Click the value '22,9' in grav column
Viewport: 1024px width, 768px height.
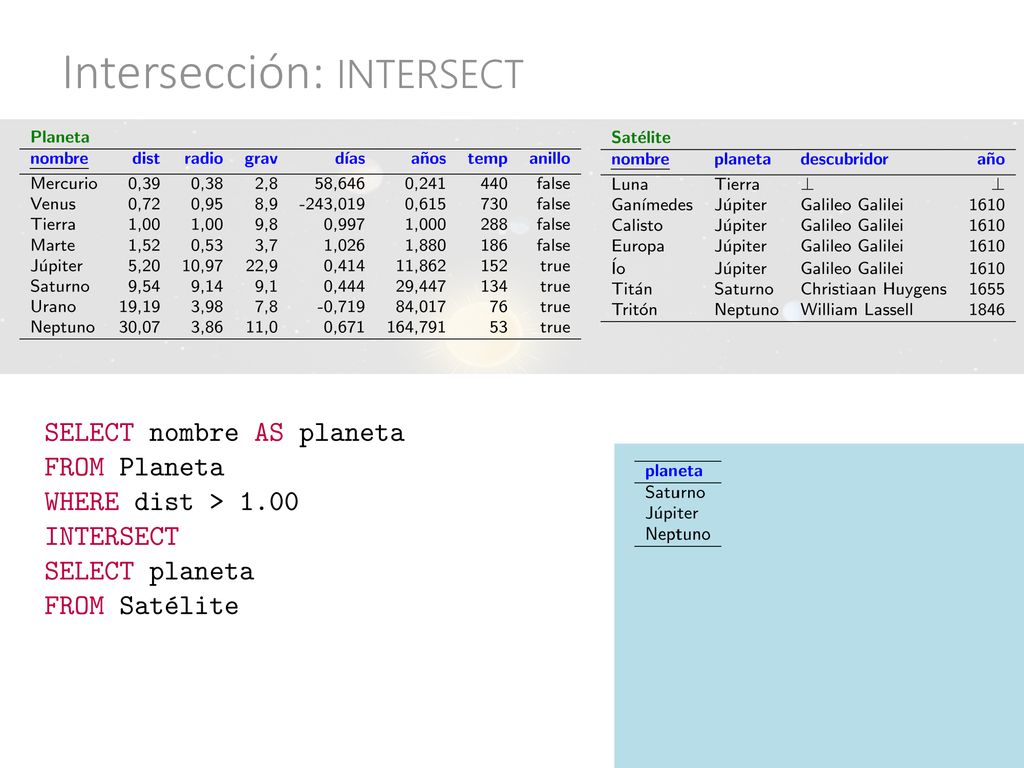pos(261,266)
